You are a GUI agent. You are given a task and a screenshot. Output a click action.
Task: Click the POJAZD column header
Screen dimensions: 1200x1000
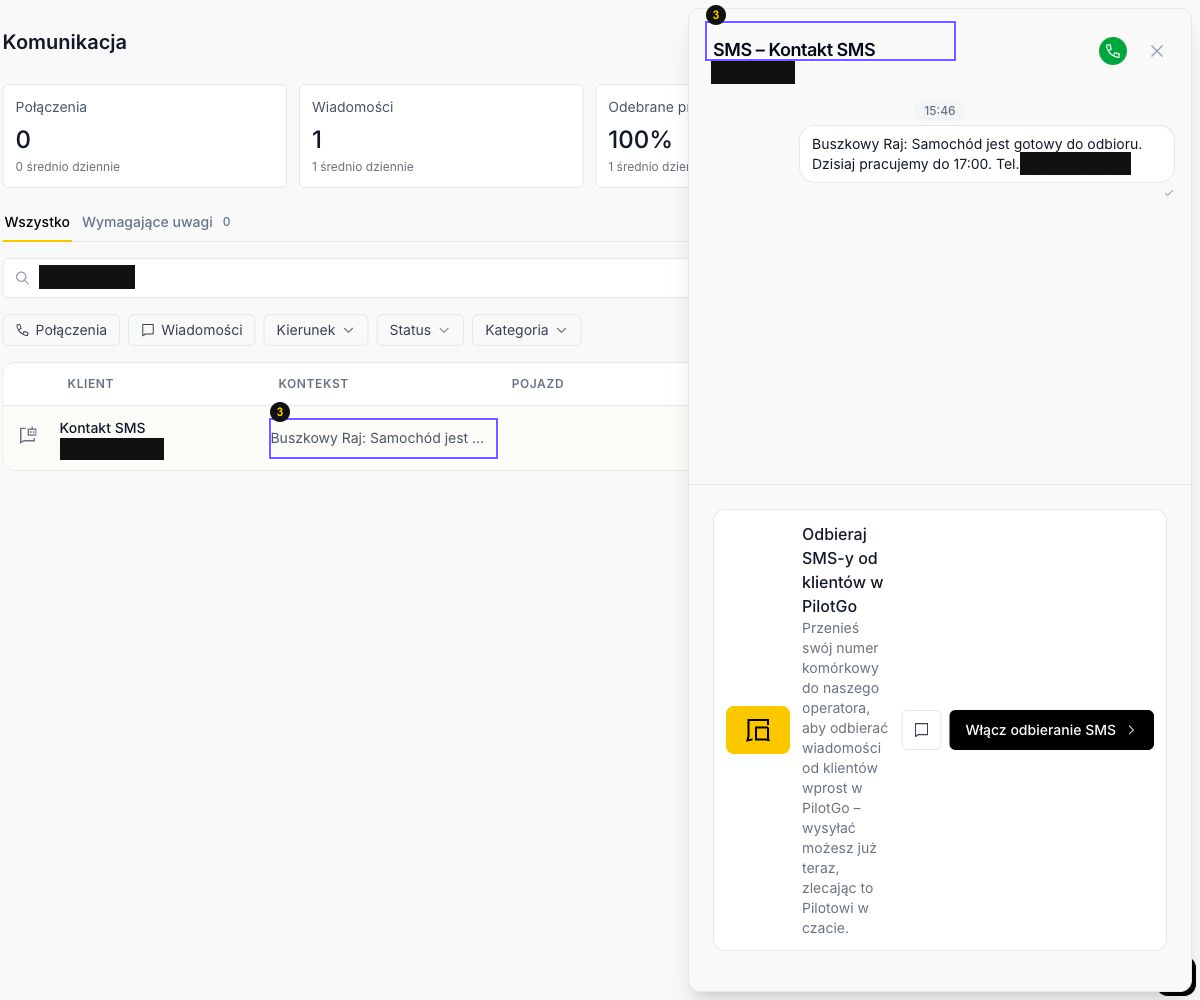(538, 384)
